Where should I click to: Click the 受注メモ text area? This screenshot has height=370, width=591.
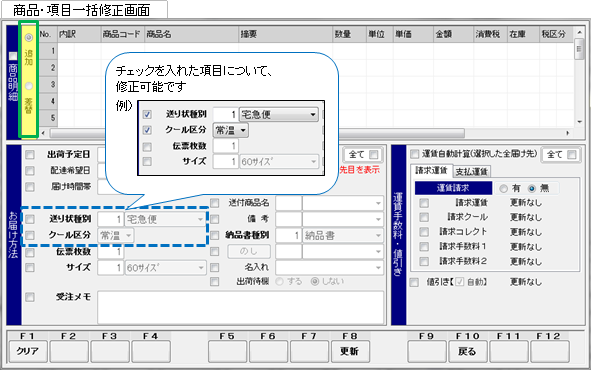(240, 307)
